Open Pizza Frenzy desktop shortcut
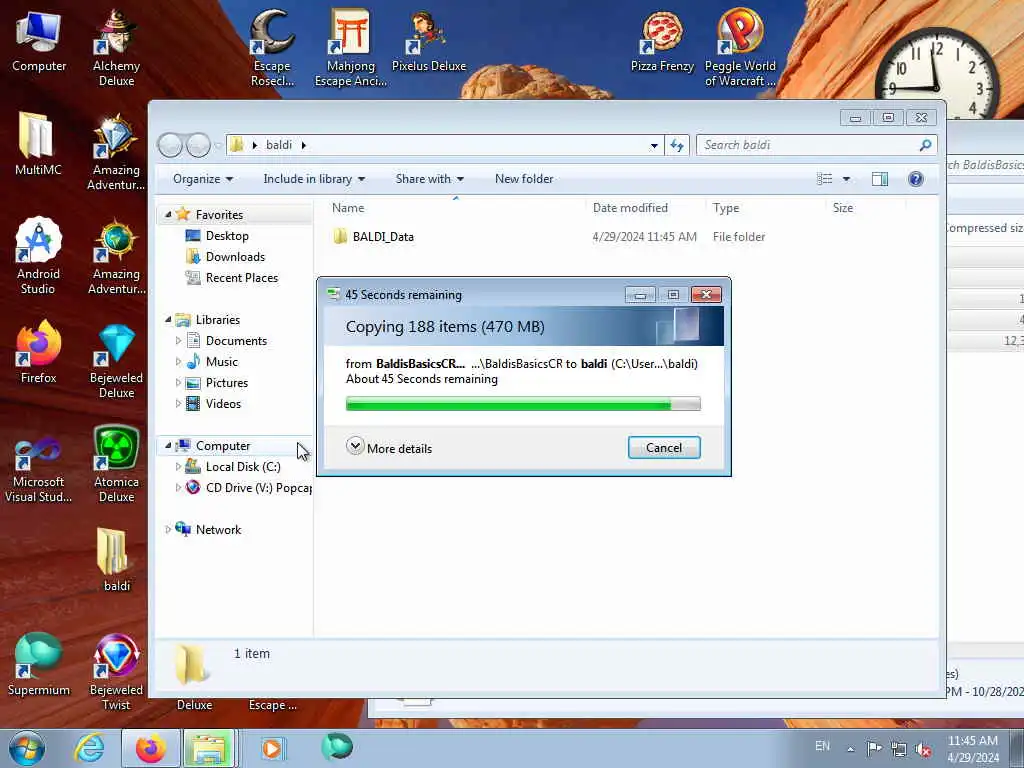1024x768 pixels. (x=662, y=42)
